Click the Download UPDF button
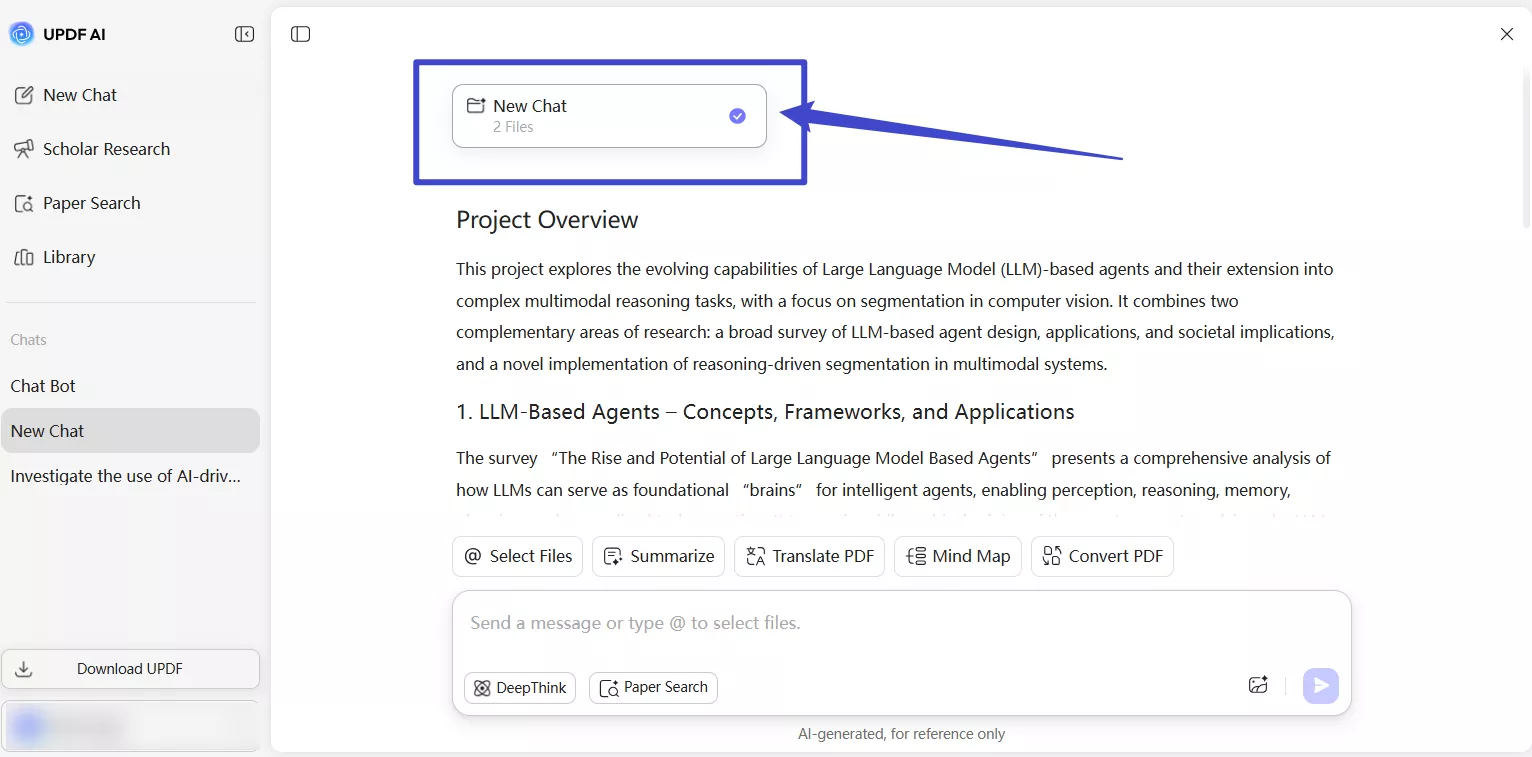 click(x=130, y=668)
